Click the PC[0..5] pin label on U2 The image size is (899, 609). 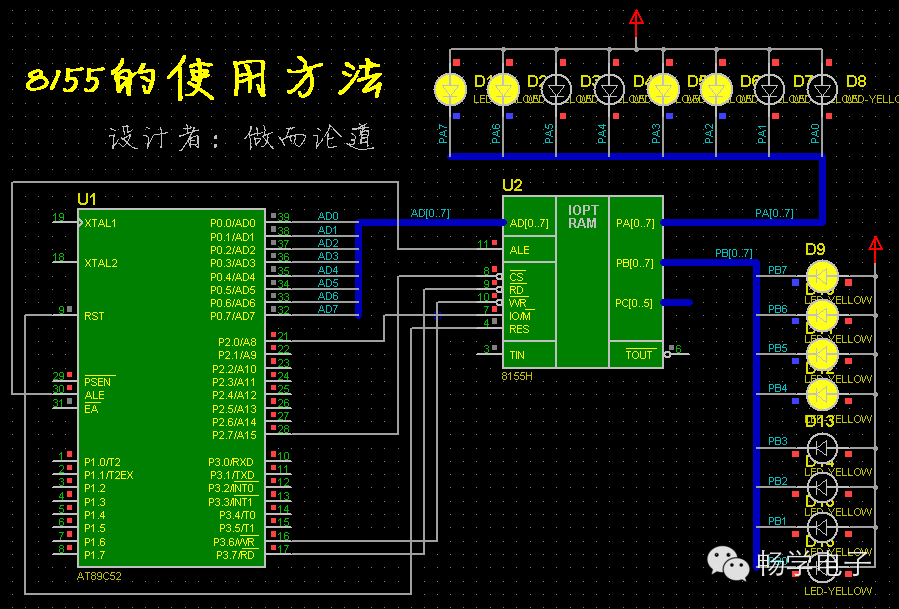[x=634, y=303]
